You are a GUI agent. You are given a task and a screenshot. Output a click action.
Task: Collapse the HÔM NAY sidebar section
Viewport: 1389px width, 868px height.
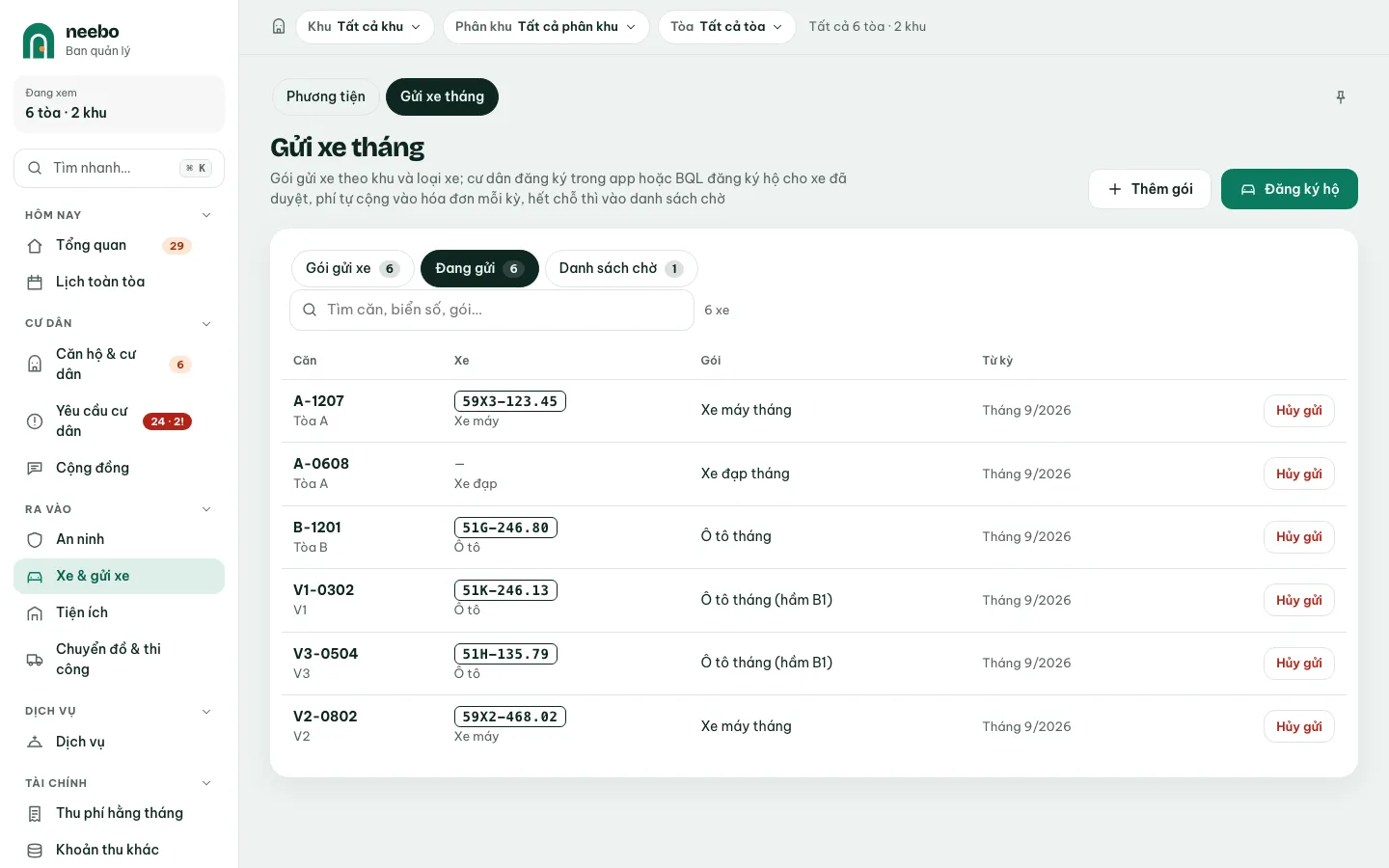pyautogui.click(x=206, y=215)
